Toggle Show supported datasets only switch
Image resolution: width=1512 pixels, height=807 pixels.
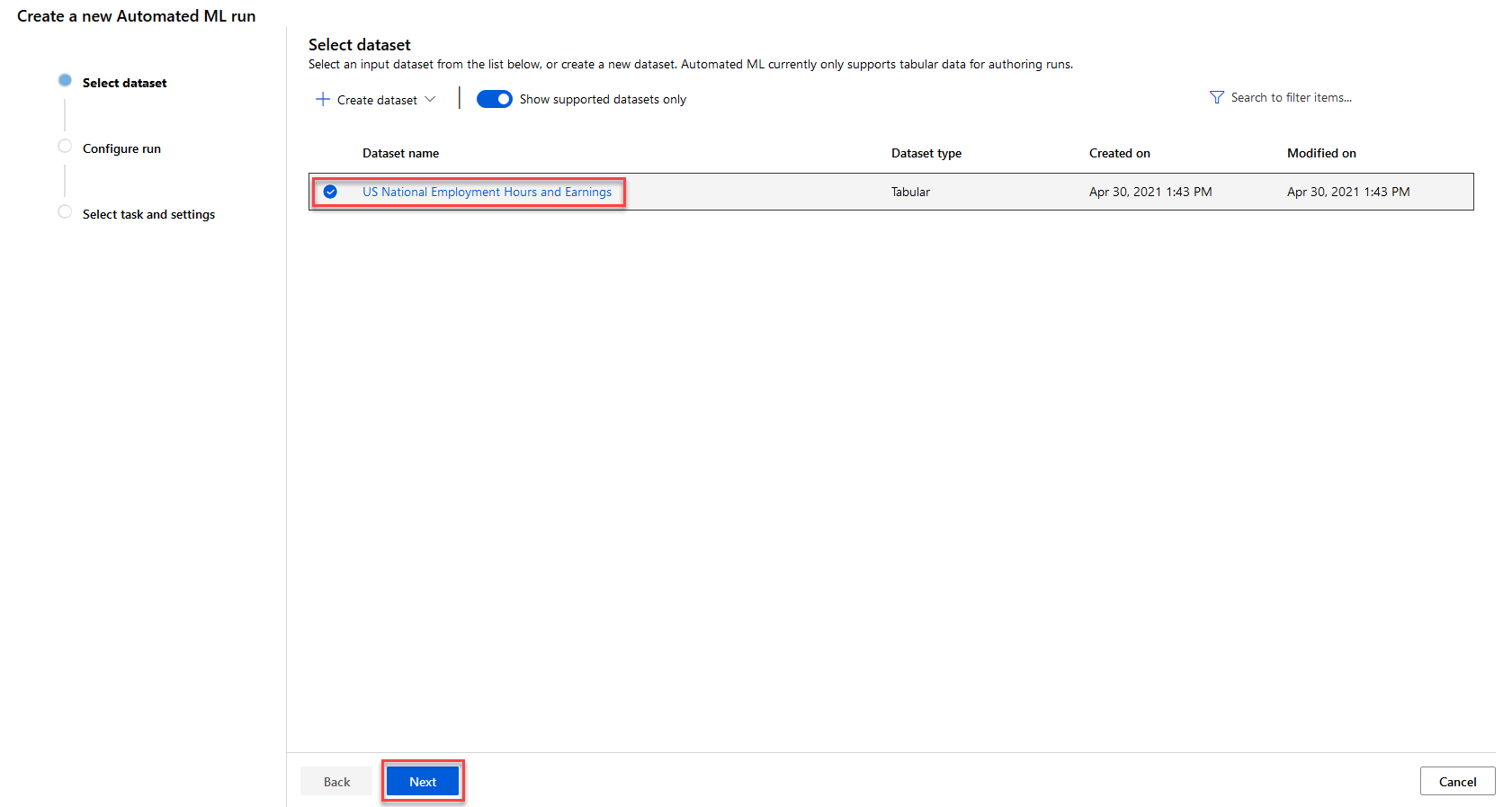495,99
